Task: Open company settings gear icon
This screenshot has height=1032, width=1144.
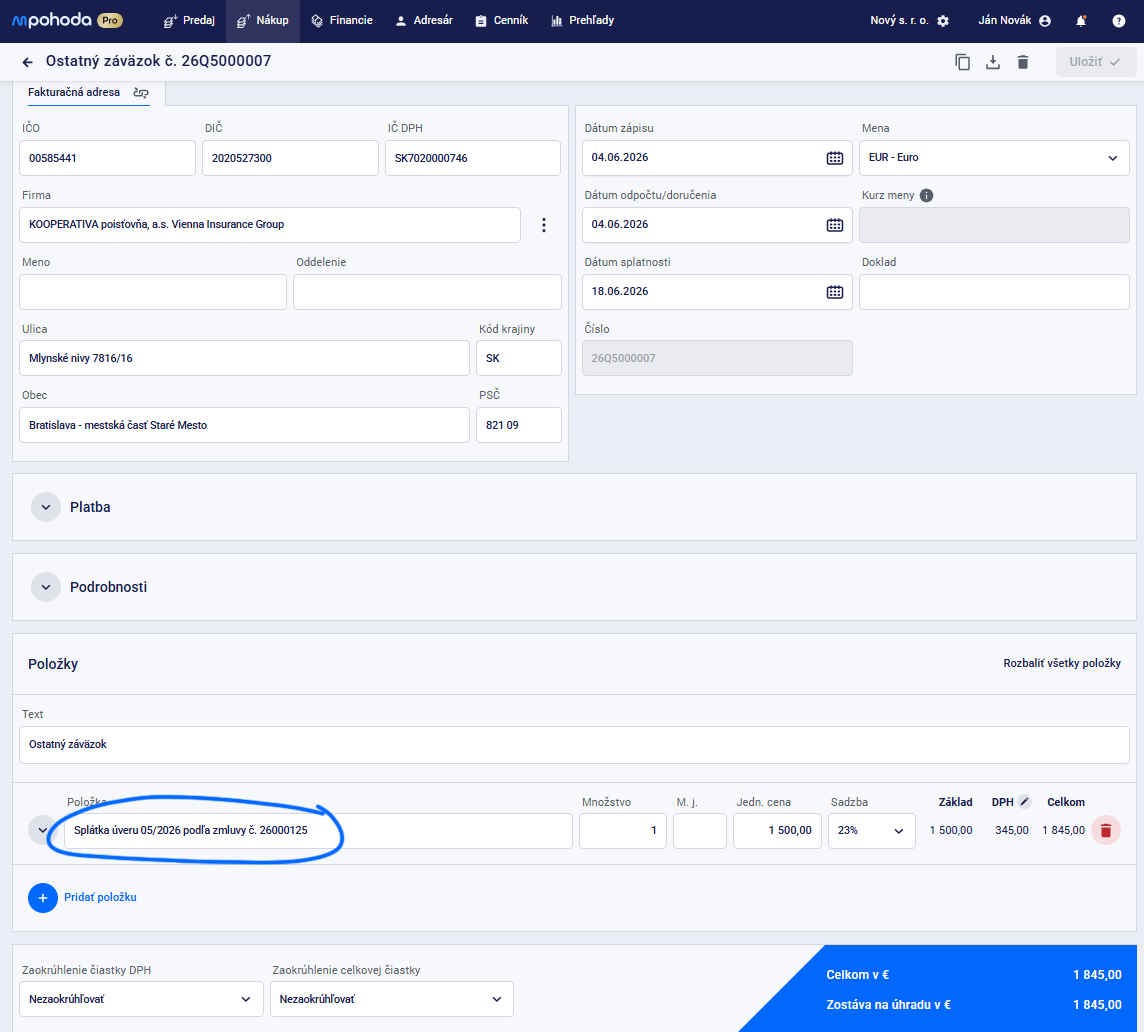Action: pyautogui.click(x=943, y=21)
